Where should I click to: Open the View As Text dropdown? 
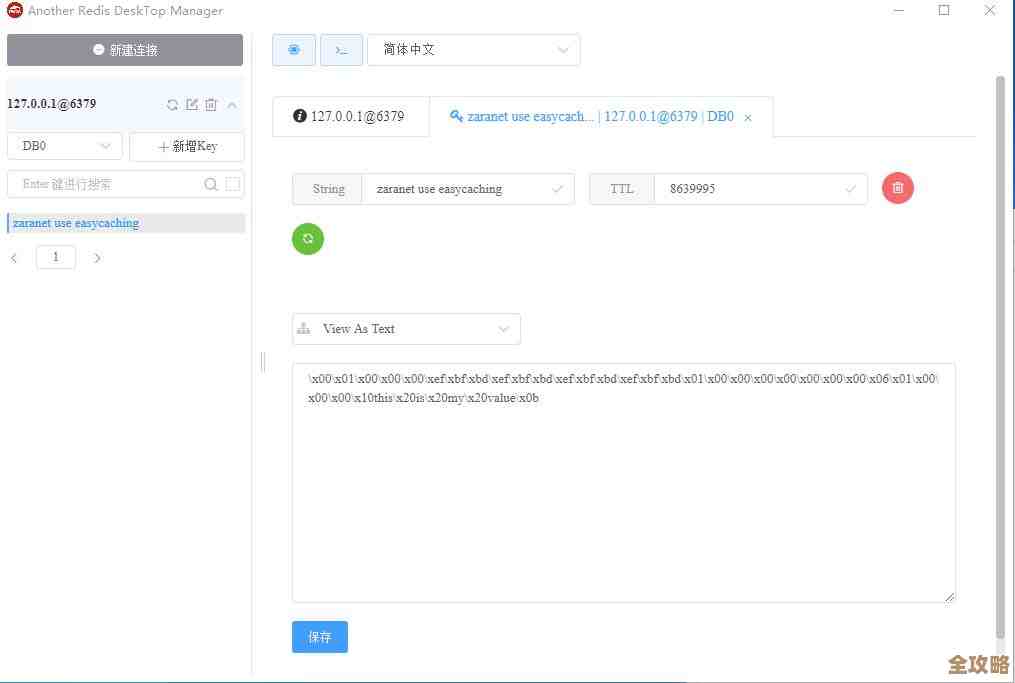[x=405, y=328]
